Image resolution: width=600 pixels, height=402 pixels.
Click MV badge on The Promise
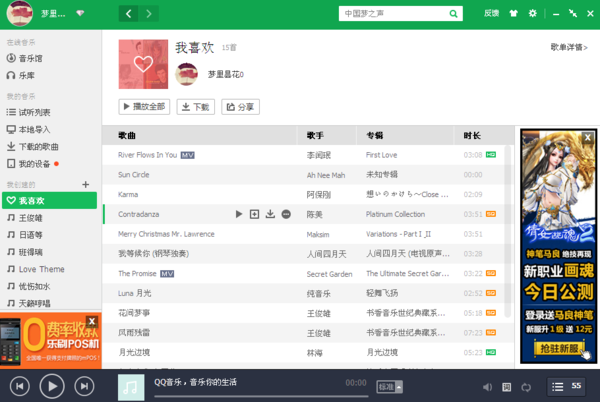pyautogui.click(x=167, y=273)
